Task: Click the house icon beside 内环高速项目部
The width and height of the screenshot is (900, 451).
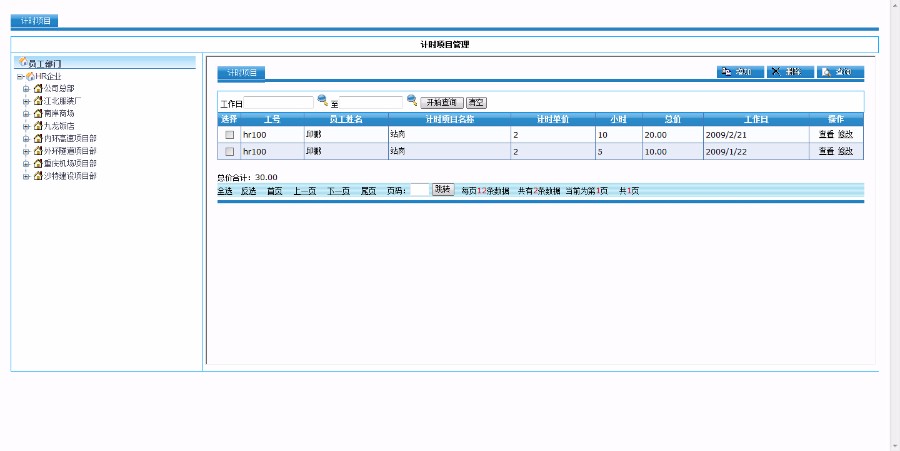Action: click(38, 138)
